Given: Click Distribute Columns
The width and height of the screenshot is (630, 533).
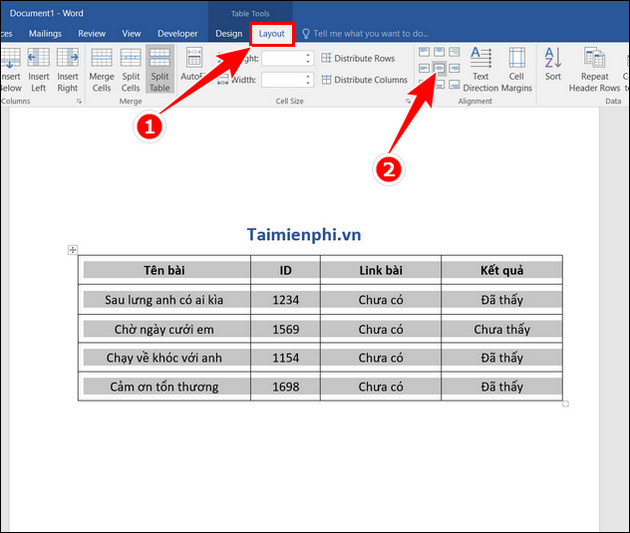Looking at the screenshot, I should coord(364,80).
